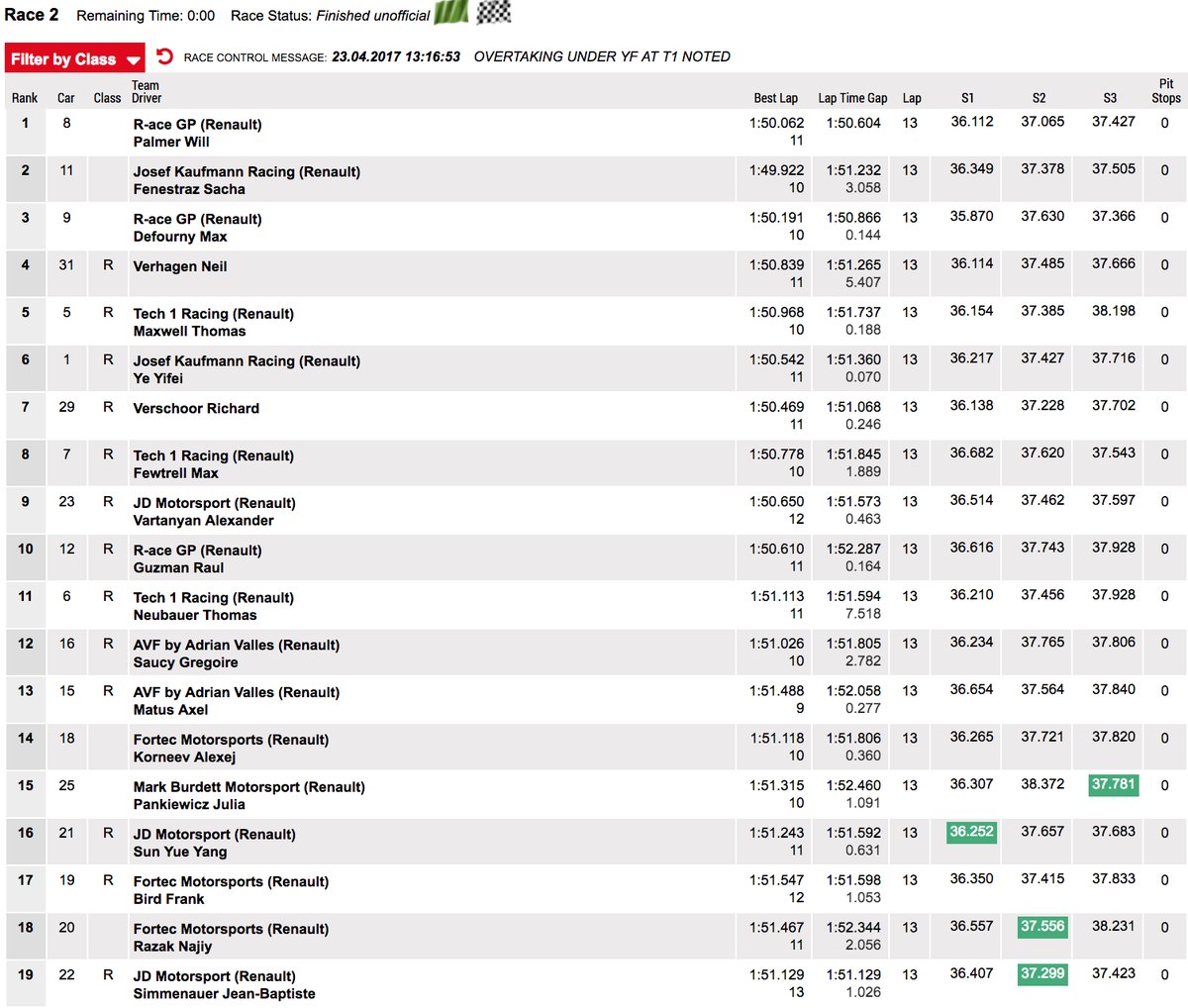This screenshot has height=1008, width=1188.
Task: Click green highlighted S2 time 37.556
Action: click(1042, 927)
